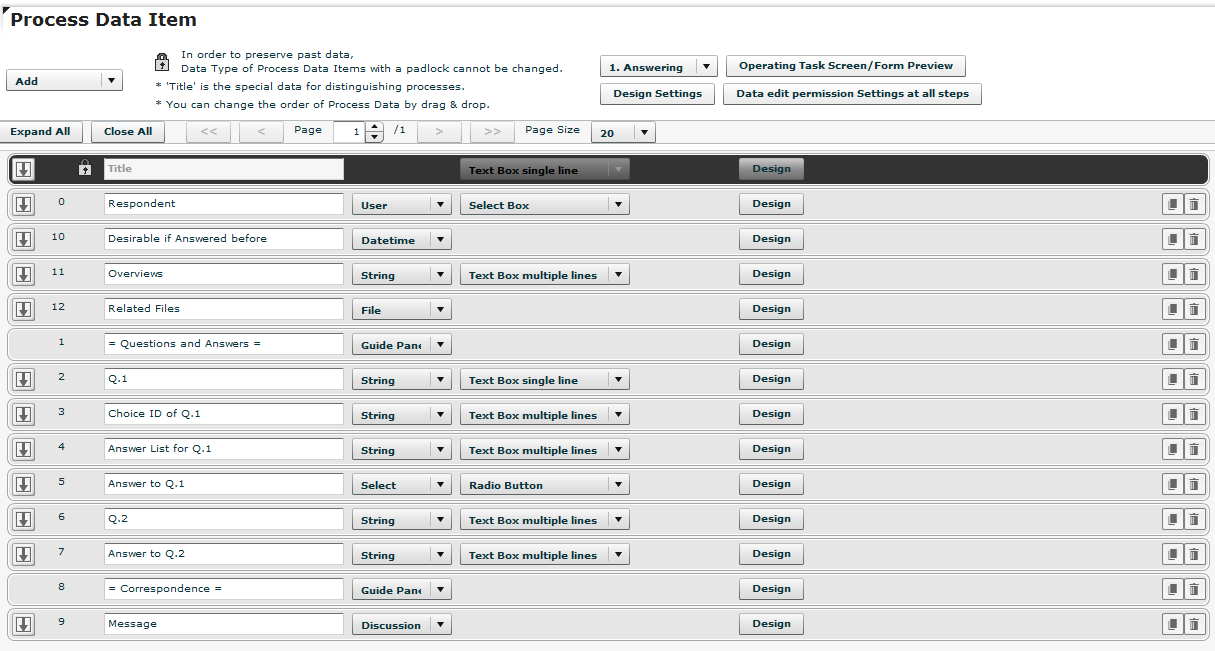Viewport: 1215px width, 651px height.
Task: Expand the Respondent row using its arrow icon
Action: pos(23,203)
